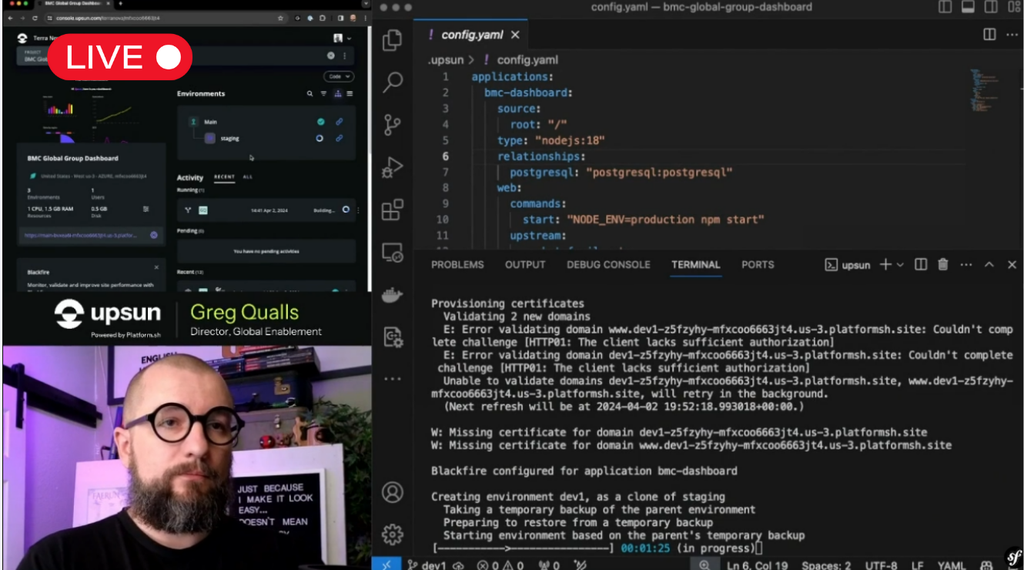Image resolution: width=1024 pixels, height=570 pixels.
Task: Open terminal panel More Actions ellipsis
Action: click(966, 264)
